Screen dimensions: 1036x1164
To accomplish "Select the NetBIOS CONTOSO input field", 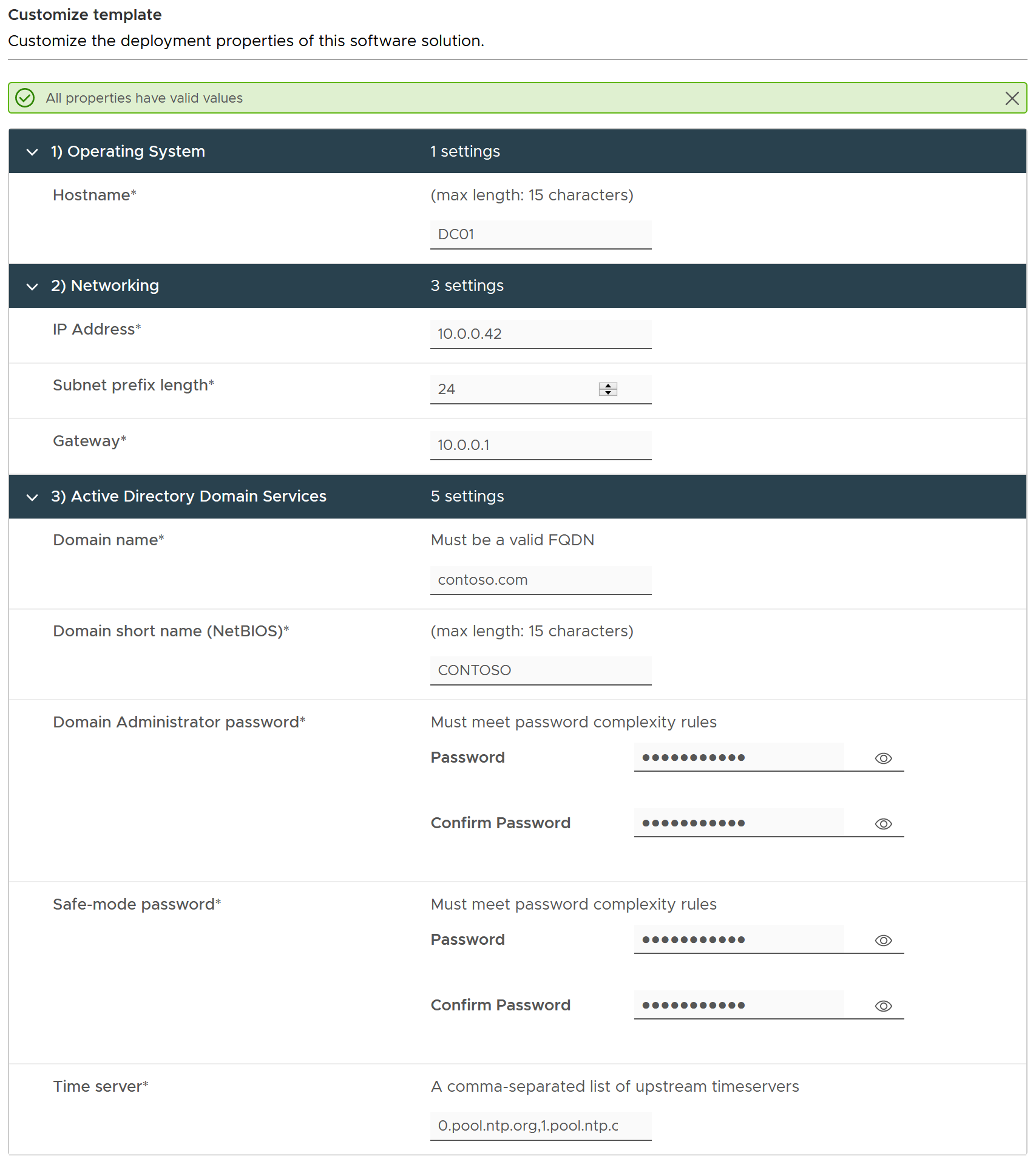I will pos(541,670).
